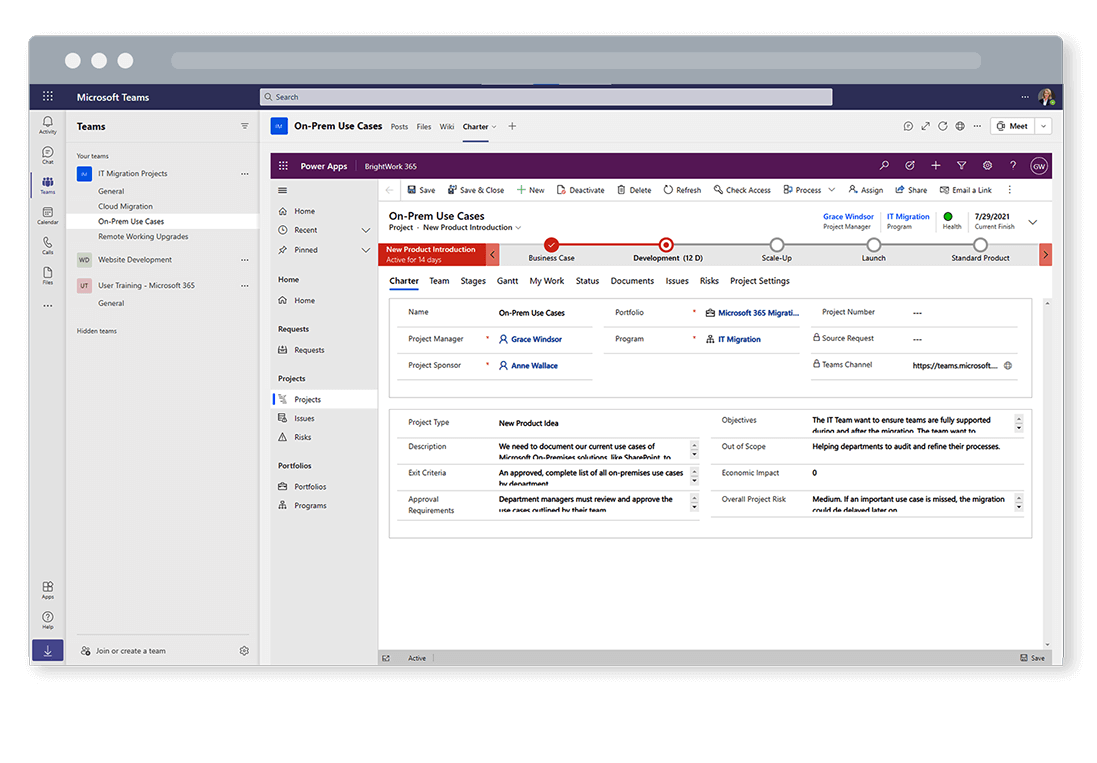Image resolution: width=1097 pixels, height=763 pixels.
Task: Open the Grace Windsor project manager link
Action: coord(536,339)
